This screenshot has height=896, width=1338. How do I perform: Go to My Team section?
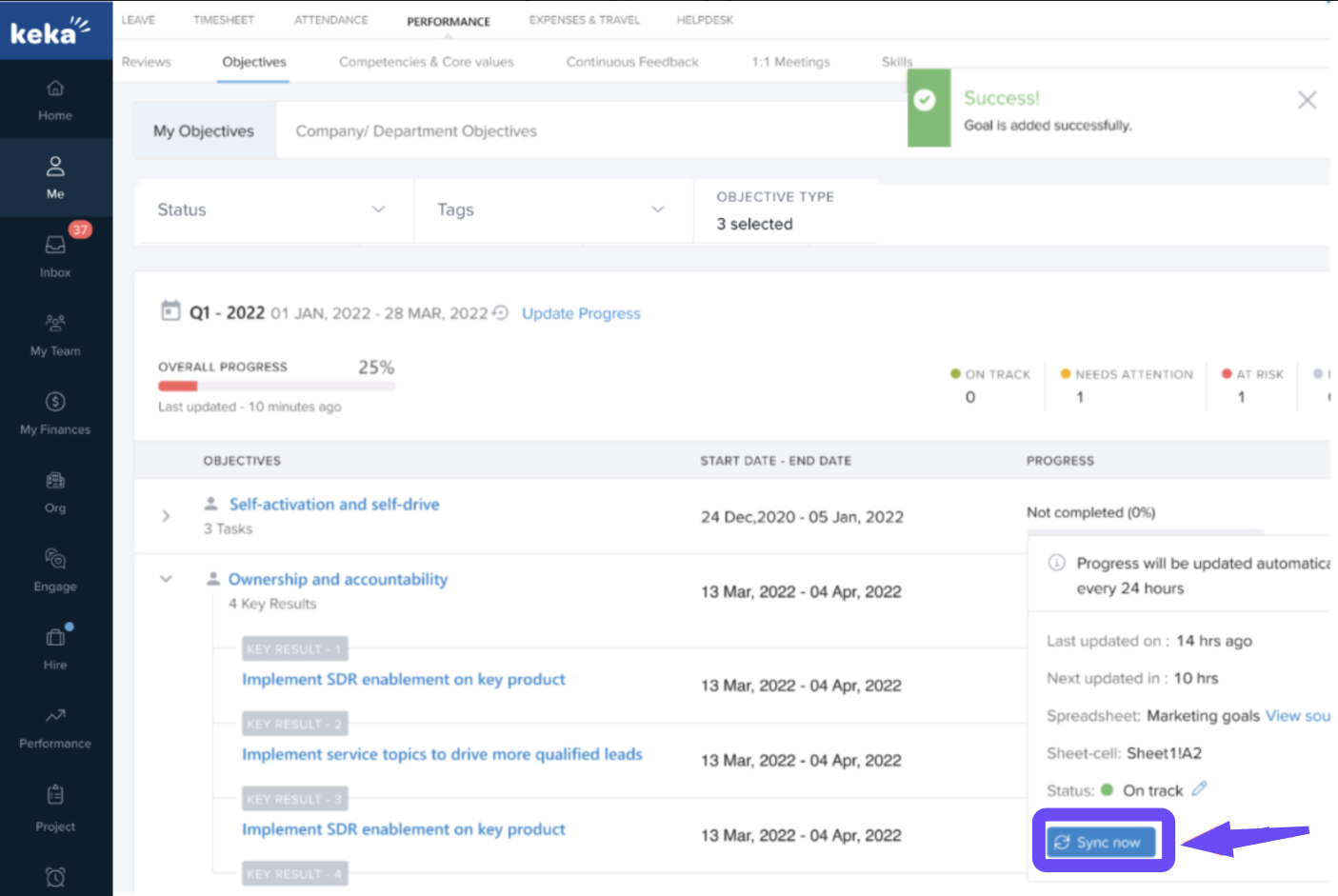click(x=55, y=334)
